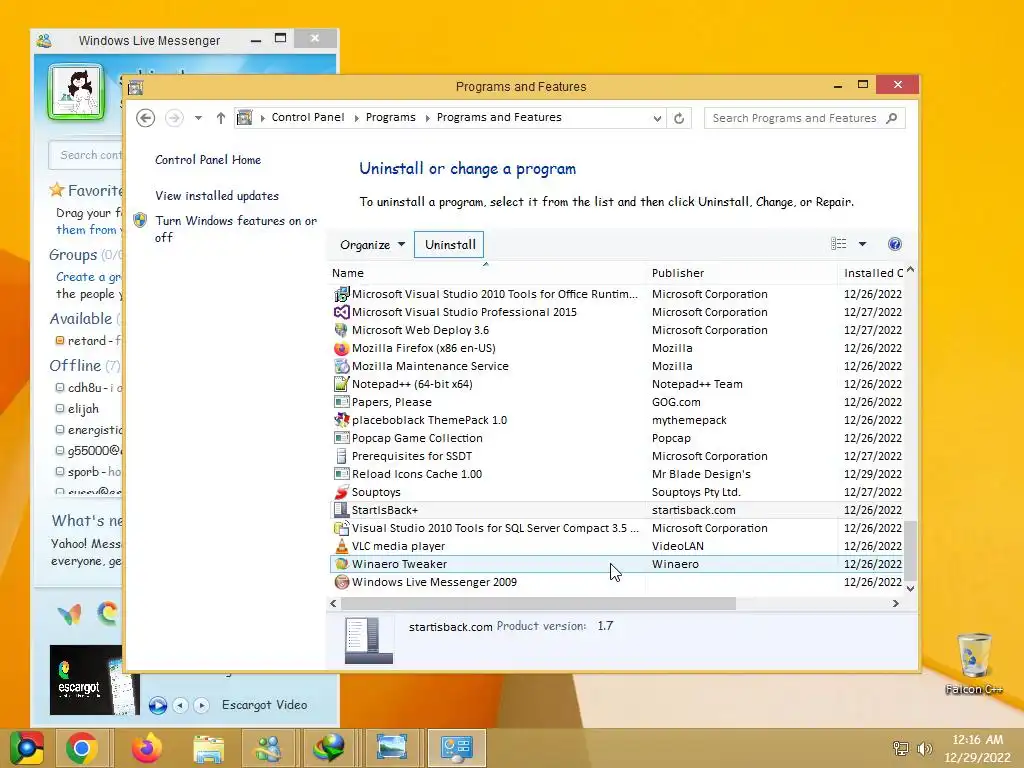
Task: Switch to Messenger taskbar icon
Action: (x=268, y=748)
